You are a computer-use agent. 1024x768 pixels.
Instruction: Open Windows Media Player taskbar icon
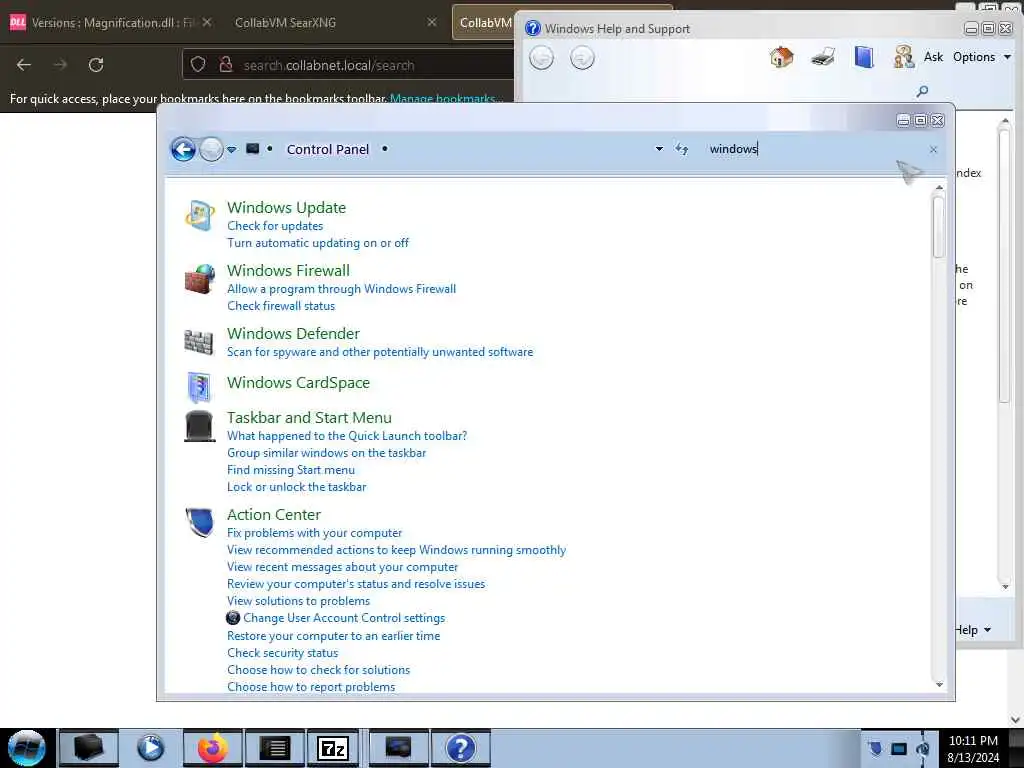point(151,748)
